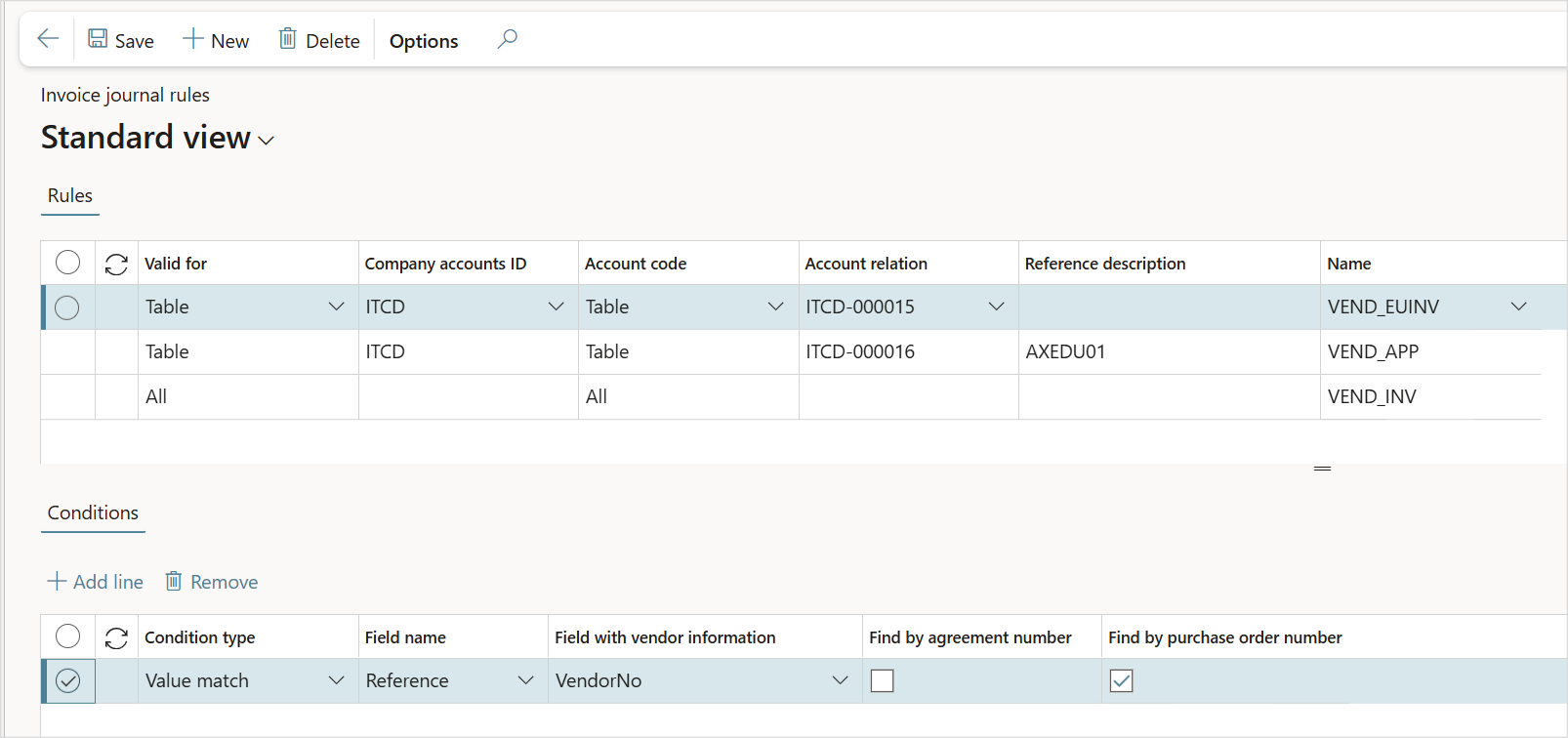The image size is (1568, 738).
Task: Click the Delete trash icon
Action: tap(287, 39)
